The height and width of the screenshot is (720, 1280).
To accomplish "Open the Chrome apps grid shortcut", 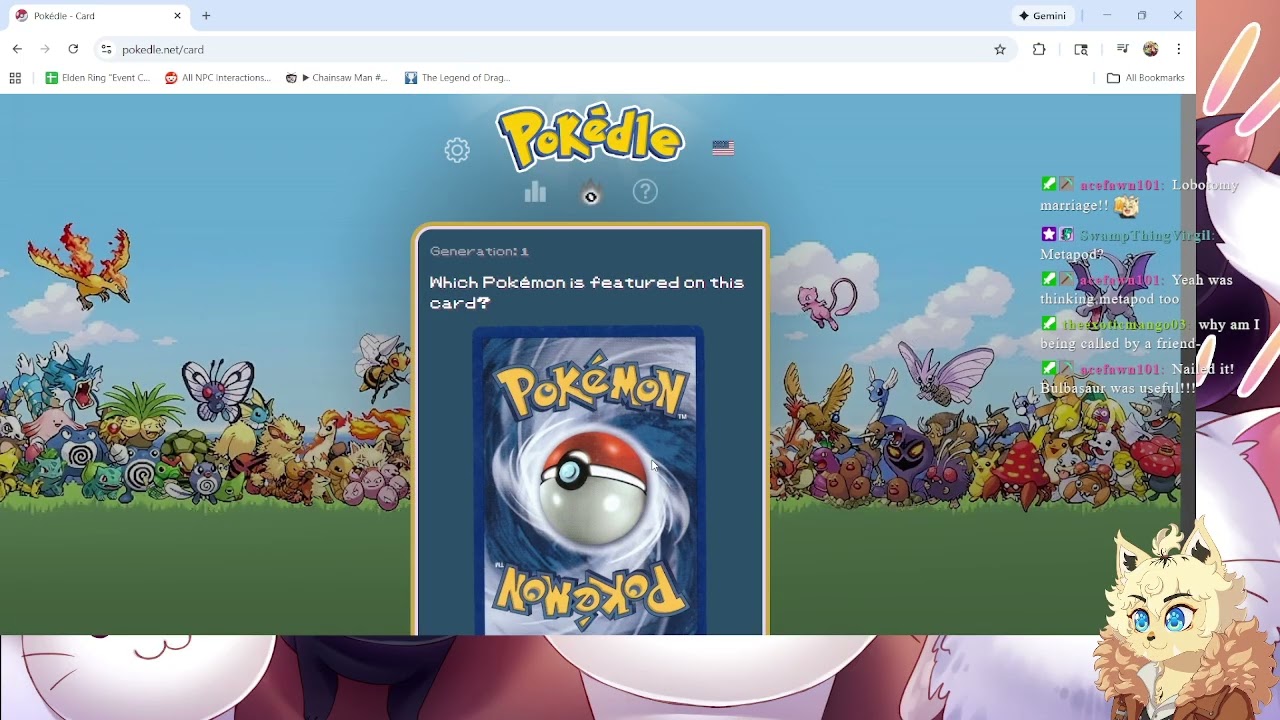I will pyautogui.click(x=15, y=78).
